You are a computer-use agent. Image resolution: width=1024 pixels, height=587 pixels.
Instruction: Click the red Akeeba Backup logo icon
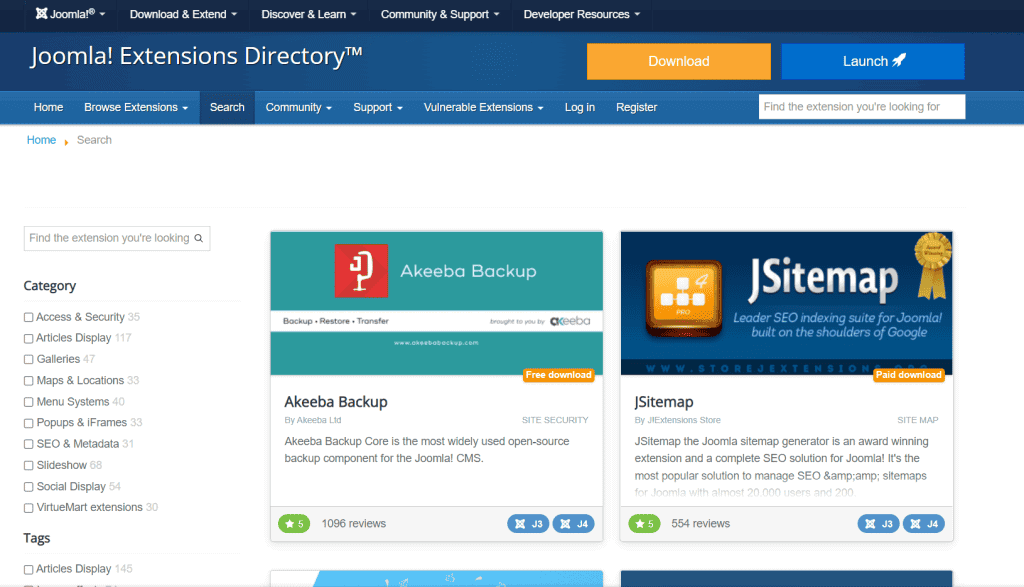(361, 271)
